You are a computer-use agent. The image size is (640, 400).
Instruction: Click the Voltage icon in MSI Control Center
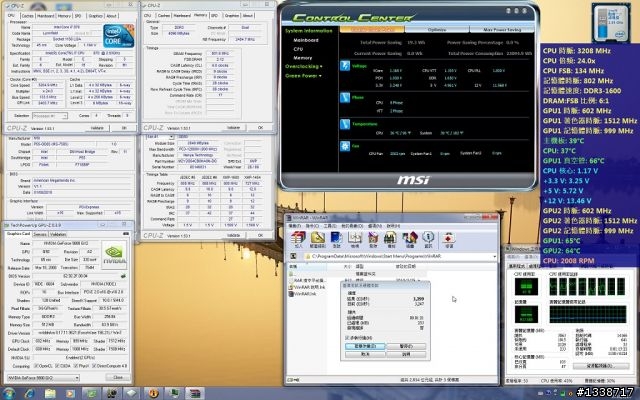tap(345, 66)
